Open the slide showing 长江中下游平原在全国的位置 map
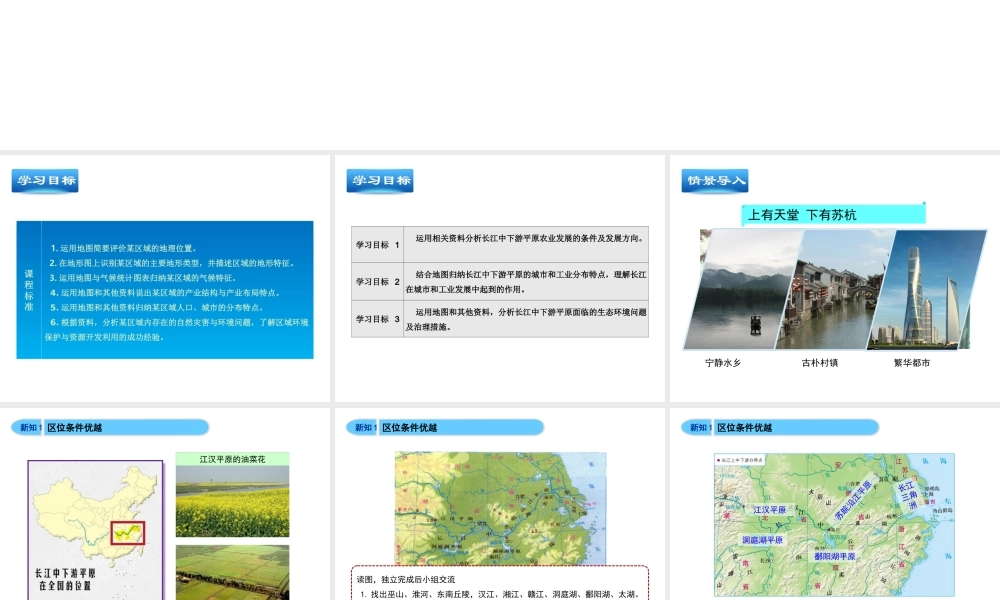 165,504
